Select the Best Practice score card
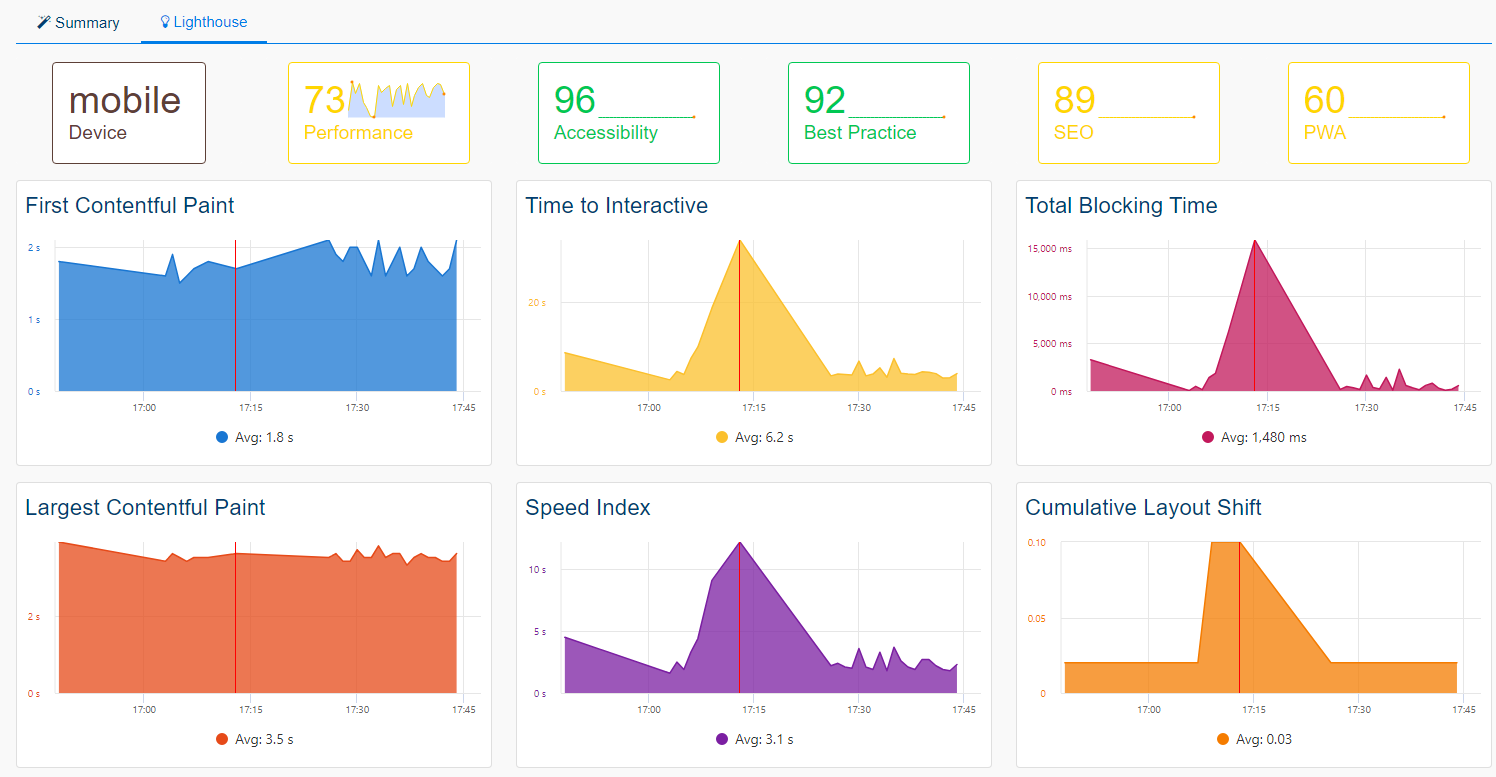 (x=878, y=113)
